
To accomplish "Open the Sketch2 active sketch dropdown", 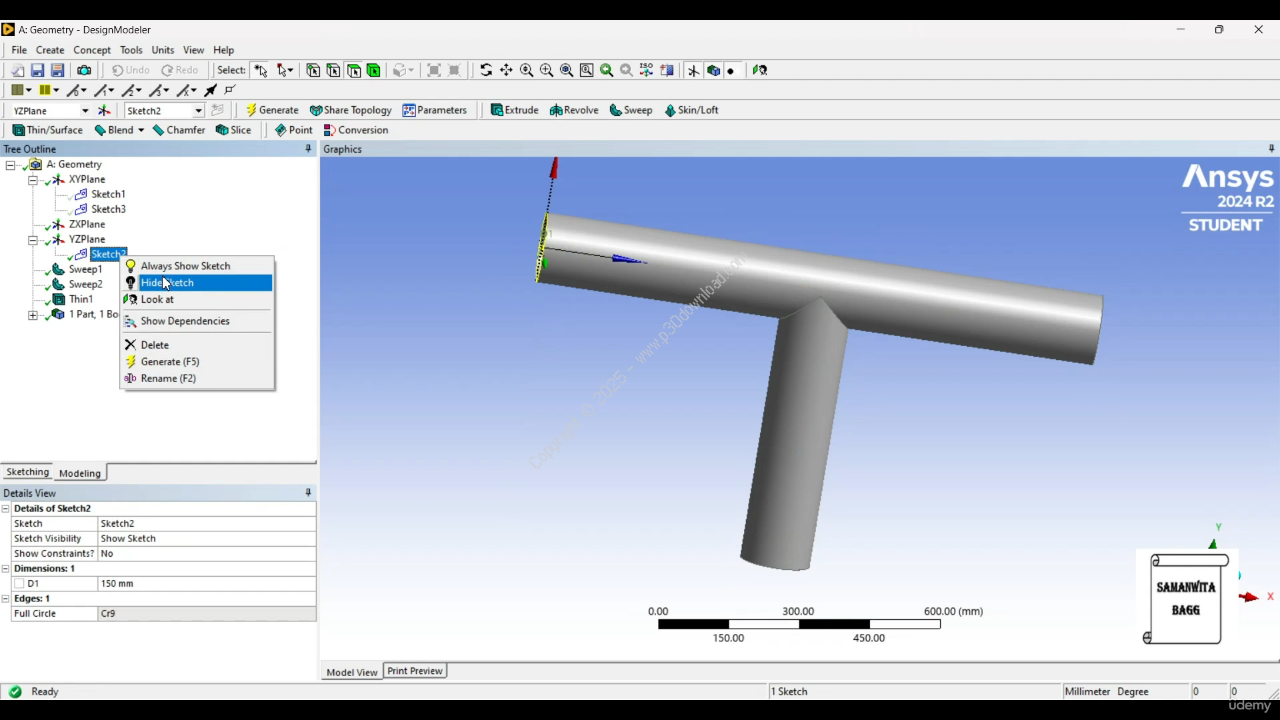I will coord(198,110).
